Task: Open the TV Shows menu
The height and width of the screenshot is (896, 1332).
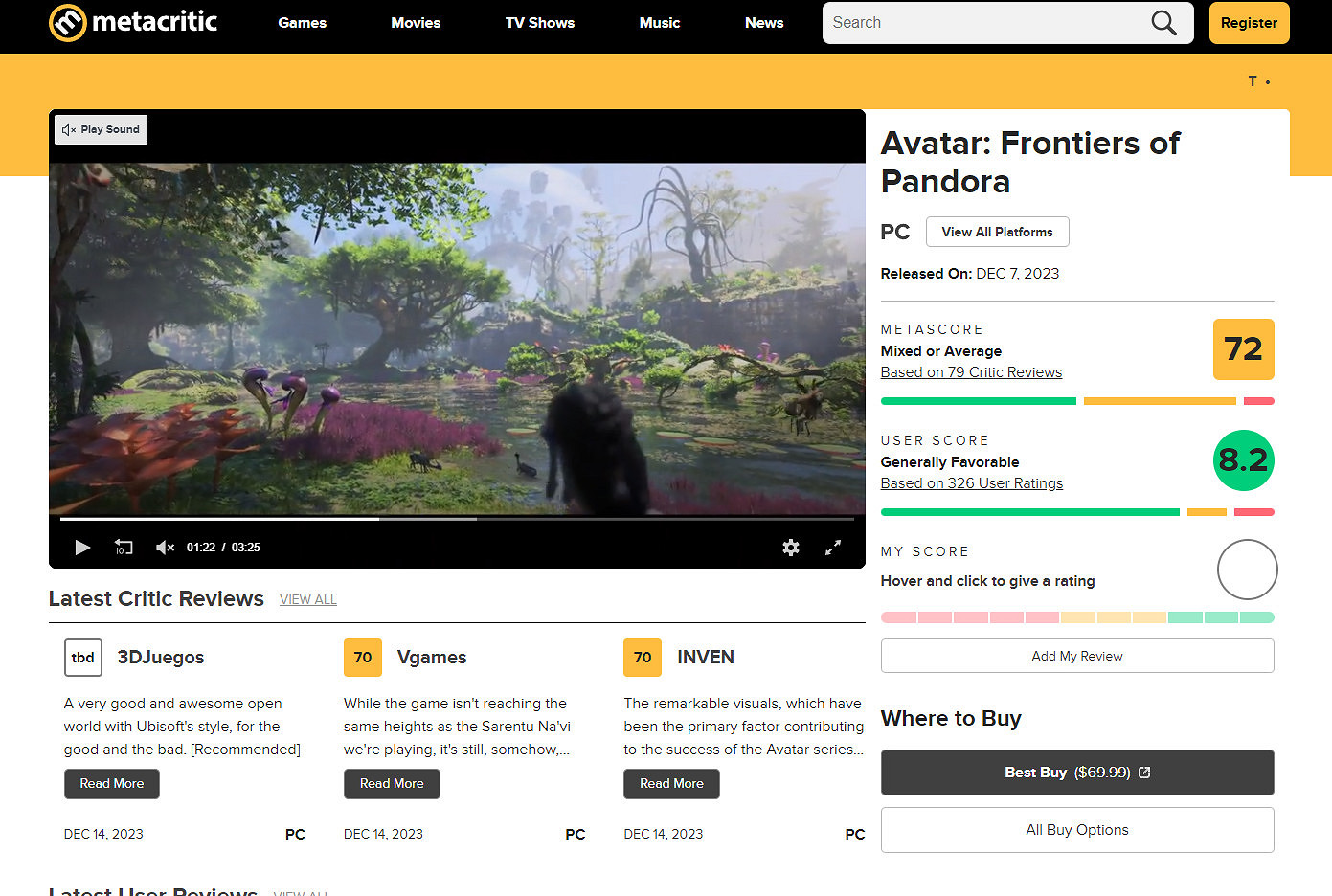Action: pos(540,23)
